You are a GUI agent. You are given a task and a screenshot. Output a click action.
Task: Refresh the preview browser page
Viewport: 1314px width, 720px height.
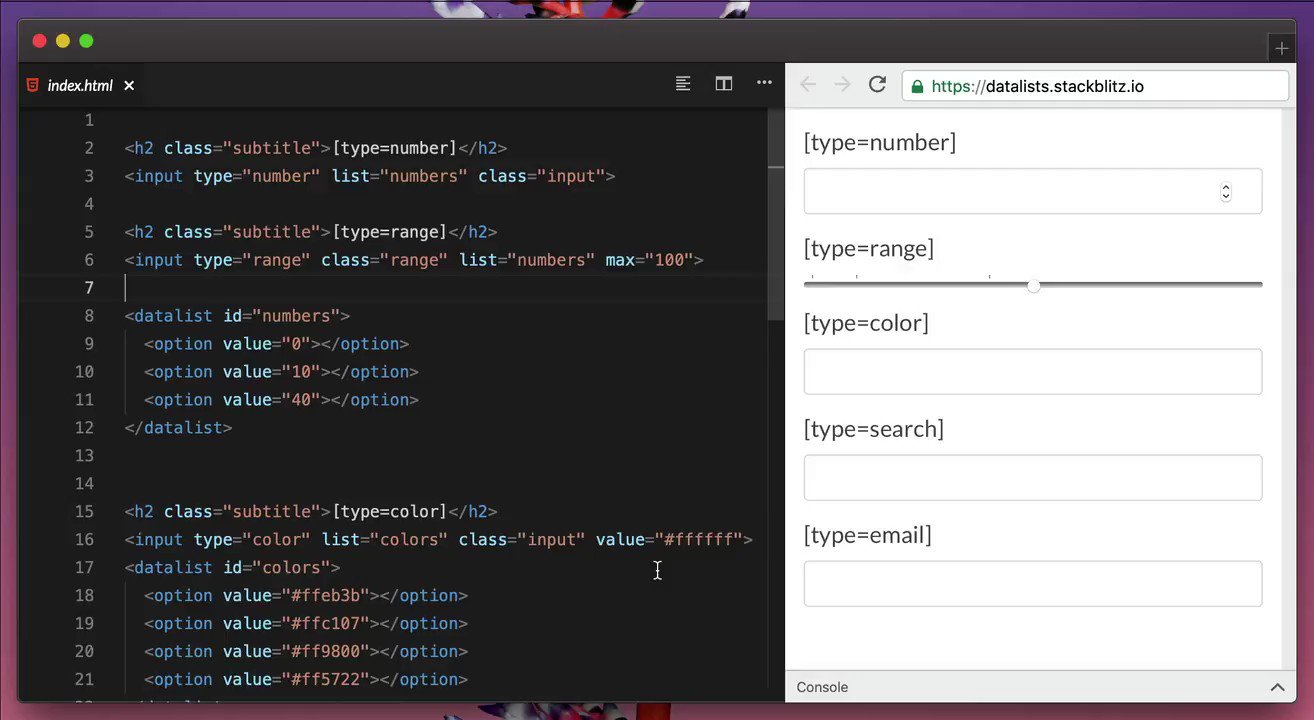pos(877,85)
